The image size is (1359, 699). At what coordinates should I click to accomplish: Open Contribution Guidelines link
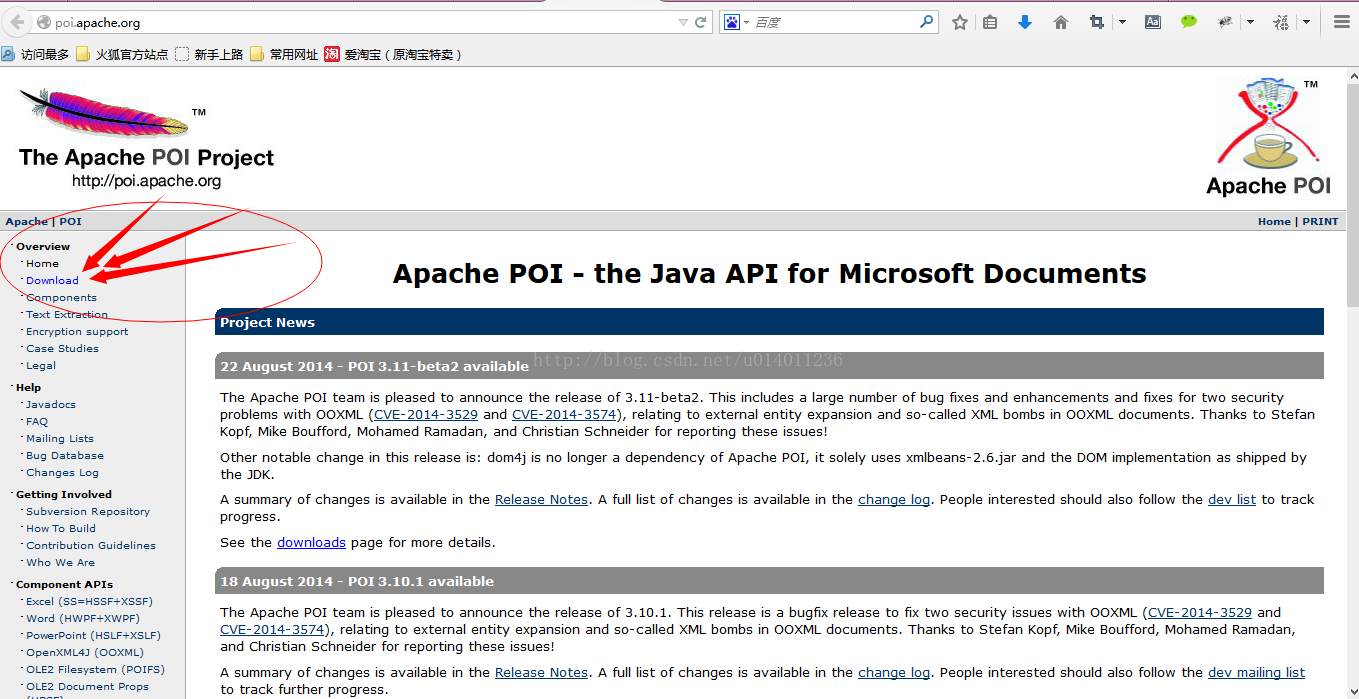click(91, 546)
